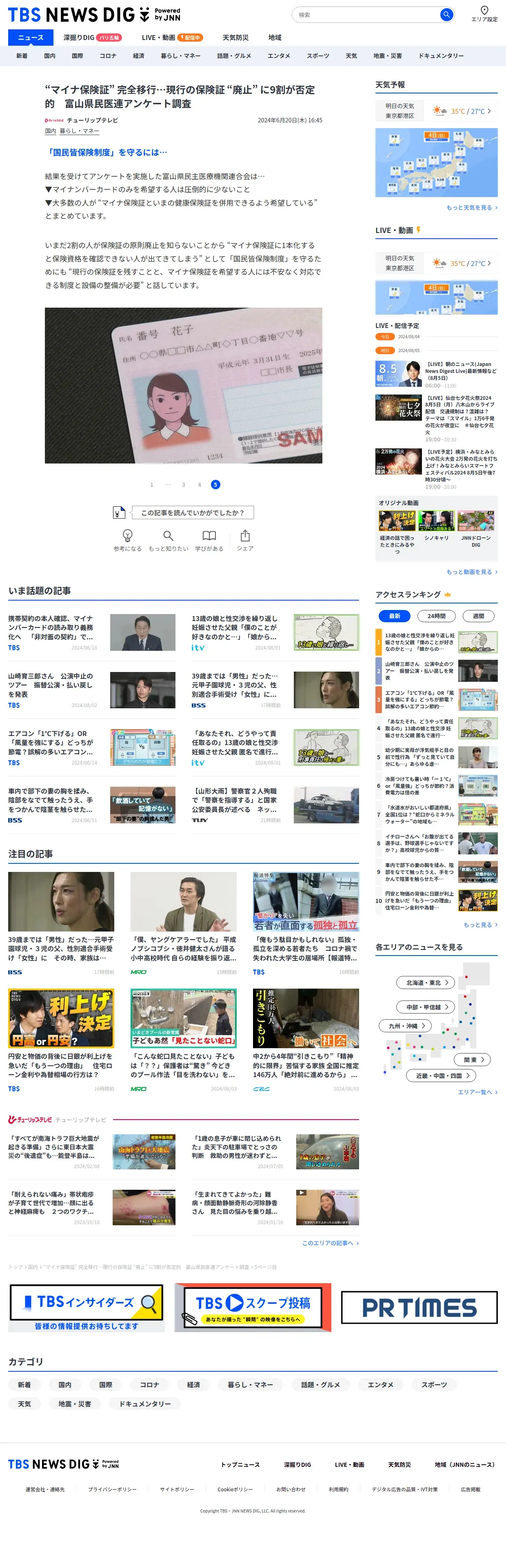Open JNNドローンDIG video thumbnail

pos(475,521)
